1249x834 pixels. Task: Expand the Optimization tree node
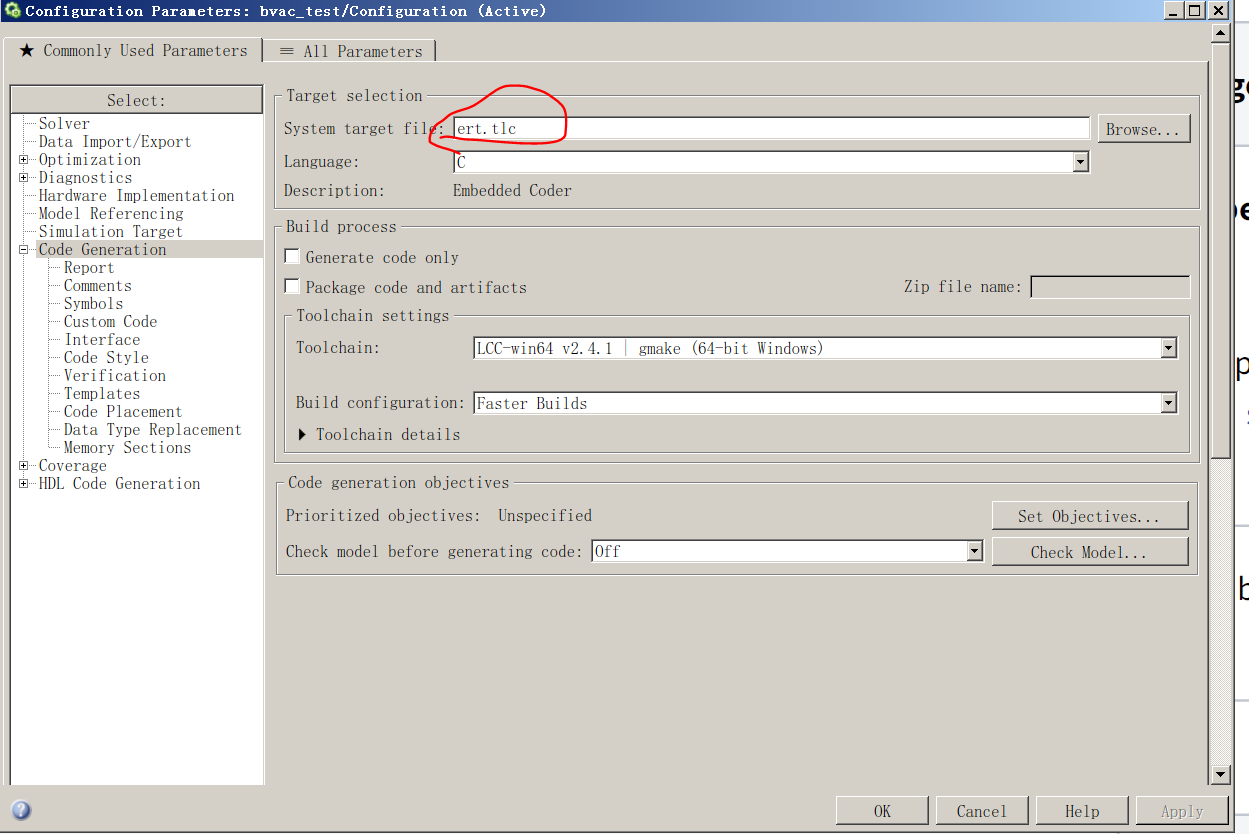tap(22, 159)
